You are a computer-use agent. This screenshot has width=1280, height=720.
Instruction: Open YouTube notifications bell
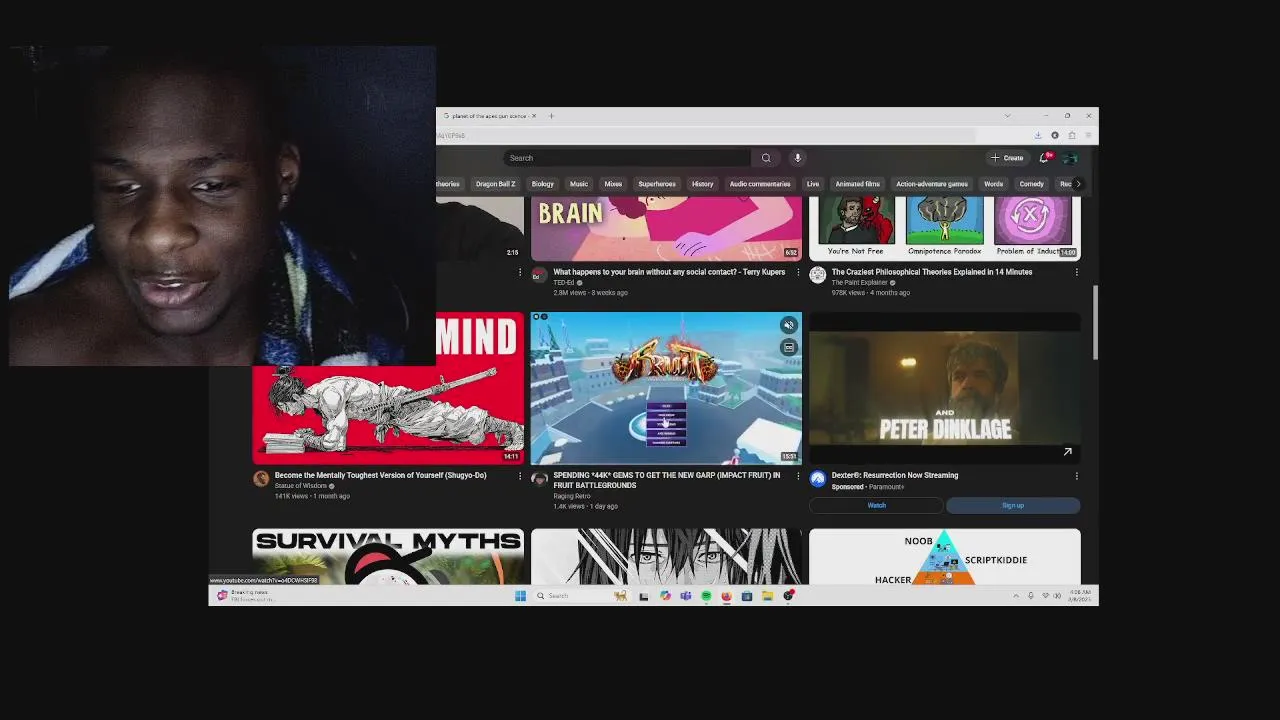tap(1045, 158)
